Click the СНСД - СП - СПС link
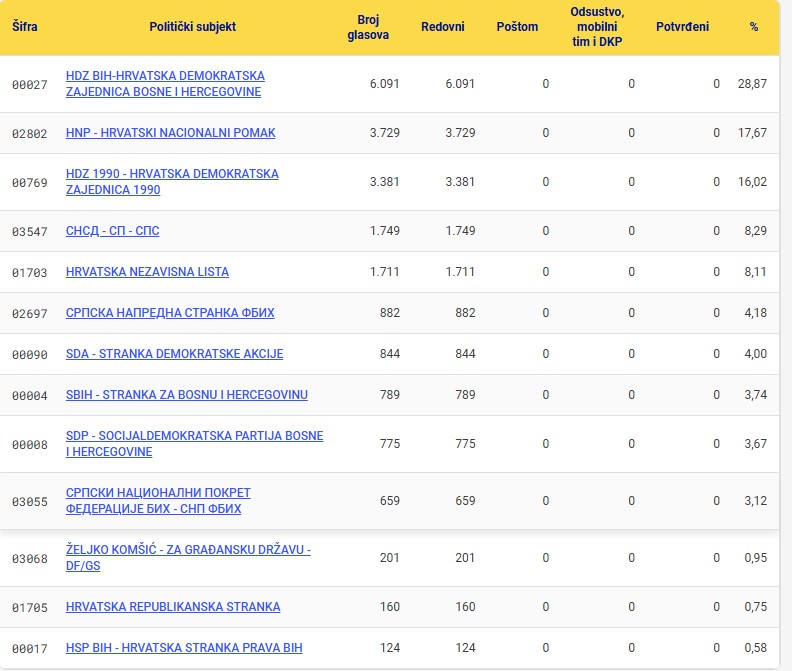The height and width of the screenshot is (671, 792). [x=113, y=231]
